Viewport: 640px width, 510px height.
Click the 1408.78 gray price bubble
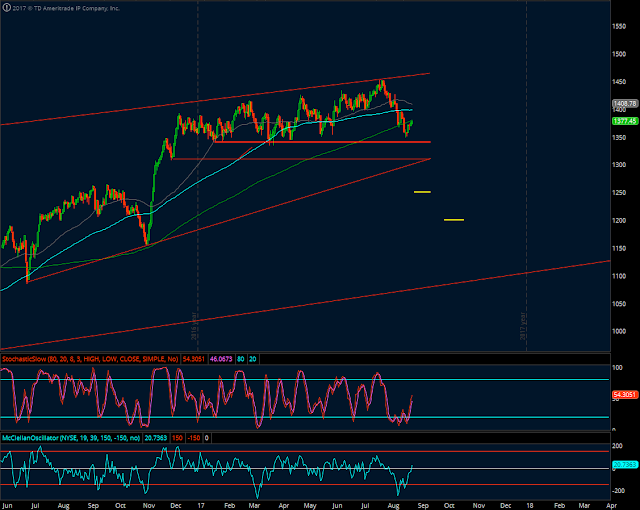click(624, 104)
